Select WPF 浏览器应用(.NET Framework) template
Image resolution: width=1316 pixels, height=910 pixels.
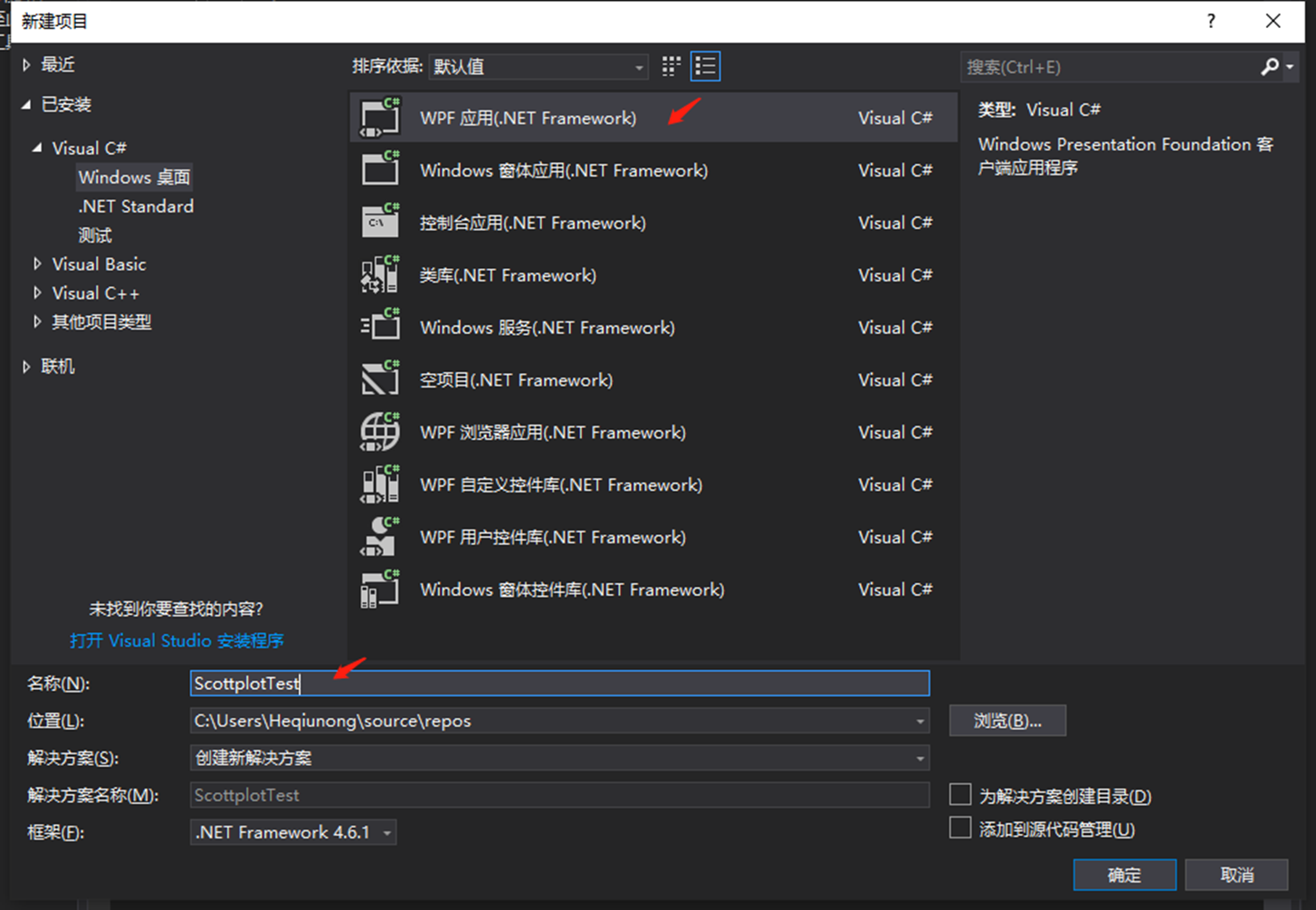coord(653,433)
